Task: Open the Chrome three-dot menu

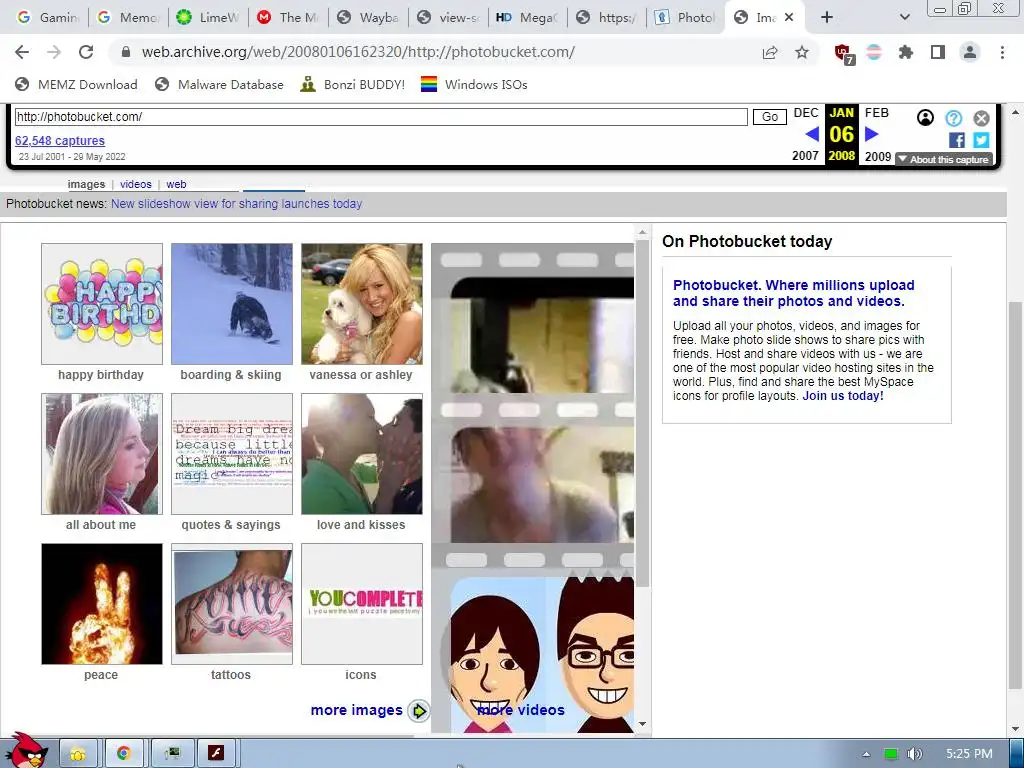Action: click(1002, 52)
